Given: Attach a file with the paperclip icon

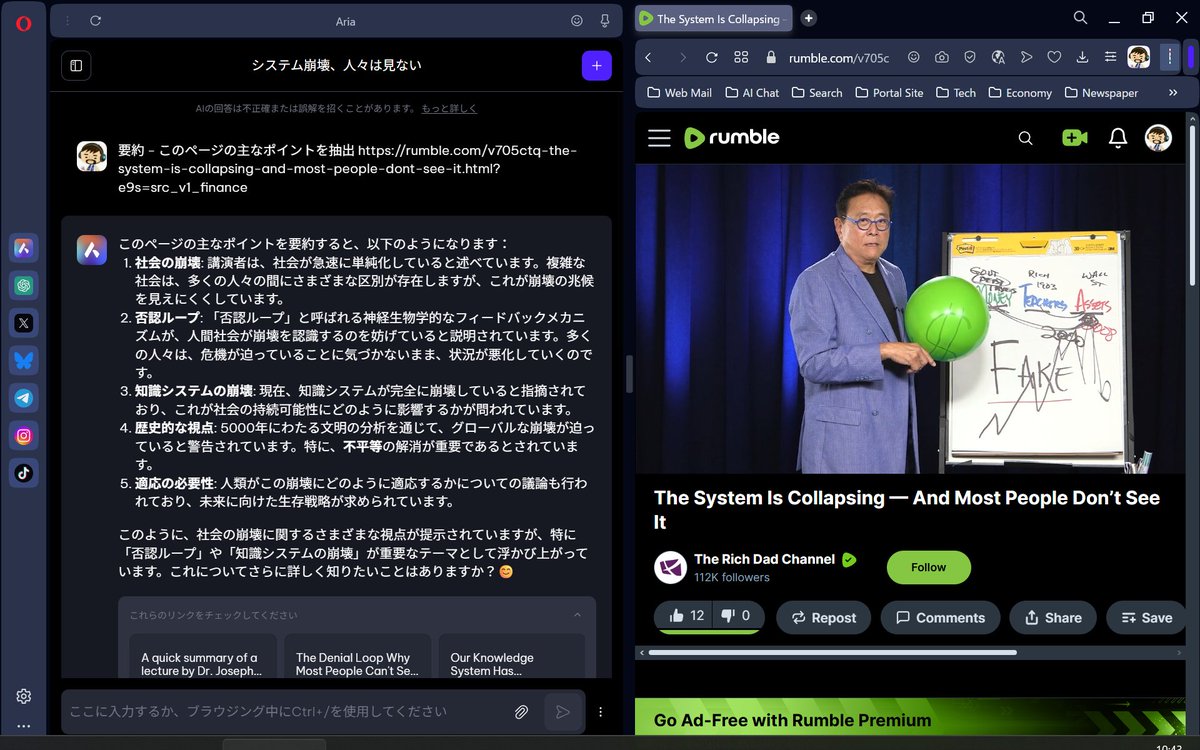Looking at the screenshot, I should pos(521,712).
